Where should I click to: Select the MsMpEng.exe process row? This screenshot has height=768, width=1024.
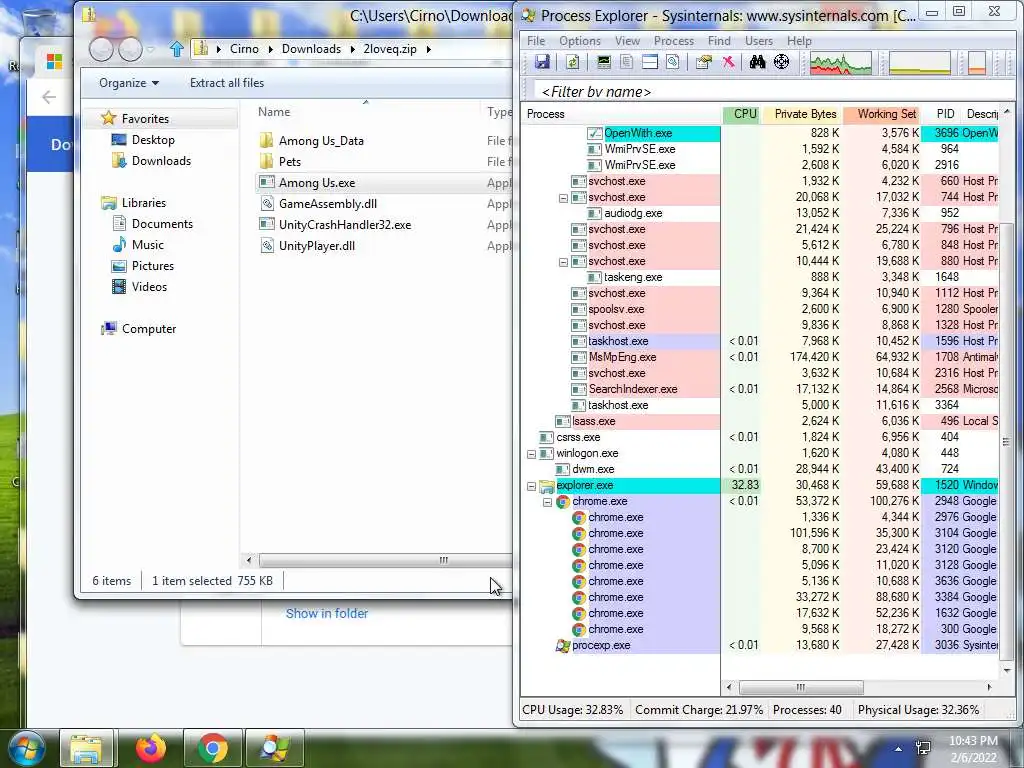coord(761,357)
